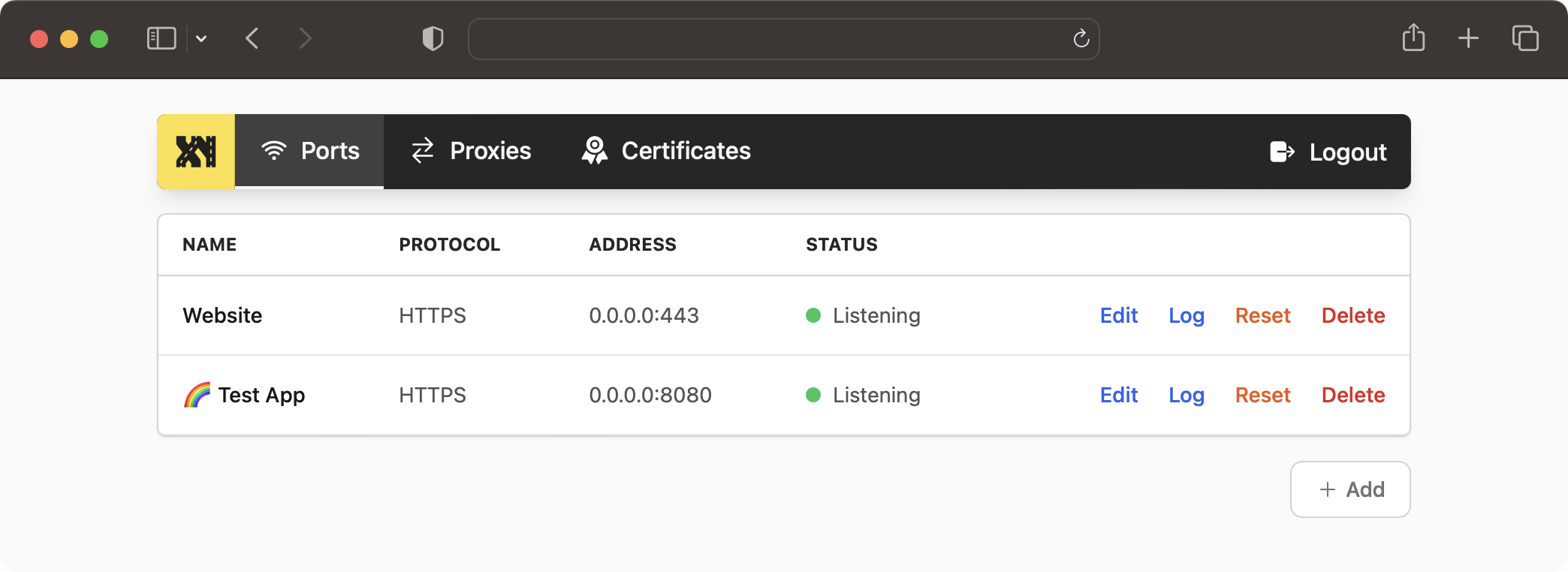Viewport: 1568px width, 572px height.
Task: Click the yellow app logo icon
Action: (x=196, y=151)
